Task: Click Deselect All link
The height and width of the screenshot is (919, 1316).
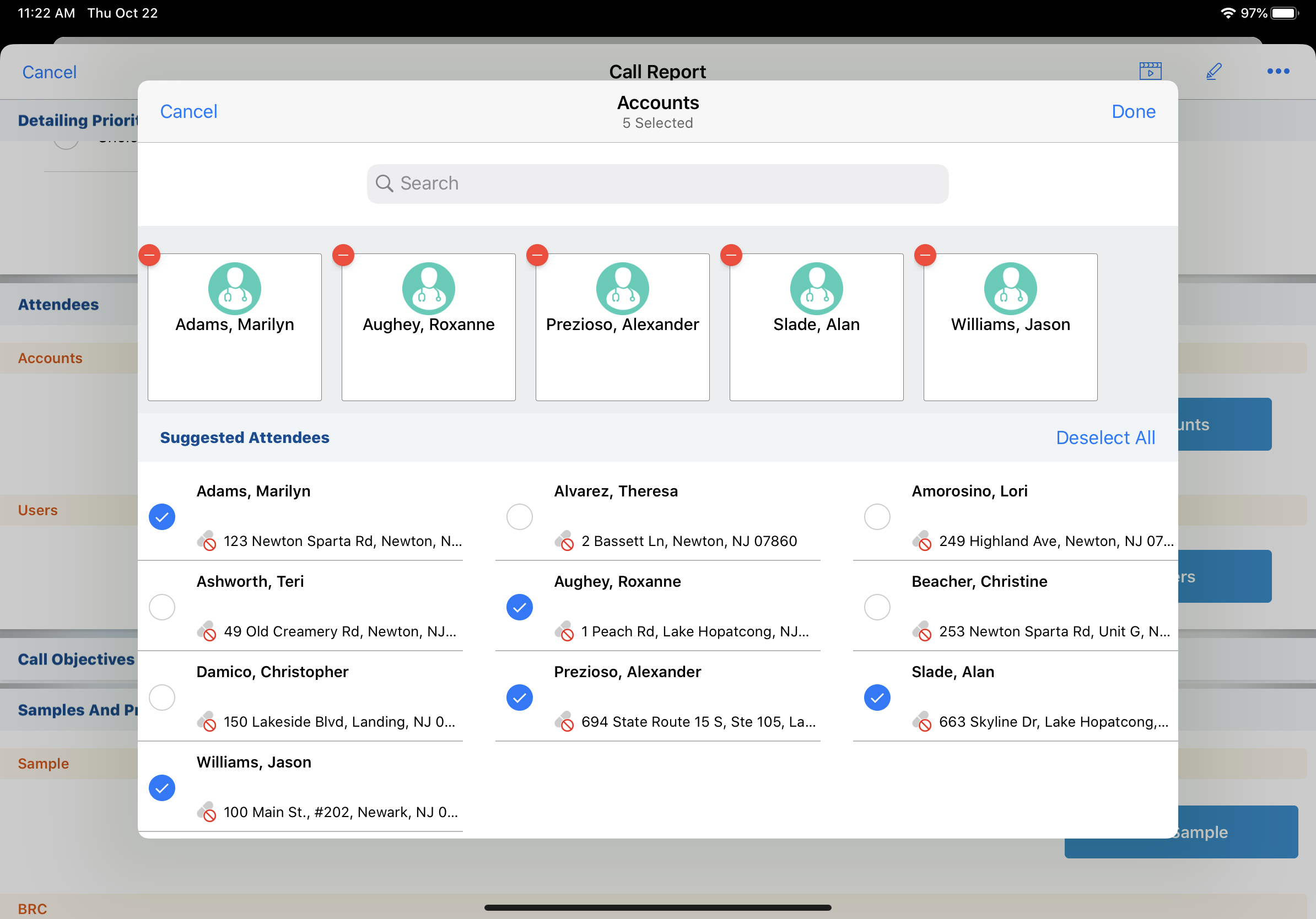Action: click(1105, 437)
